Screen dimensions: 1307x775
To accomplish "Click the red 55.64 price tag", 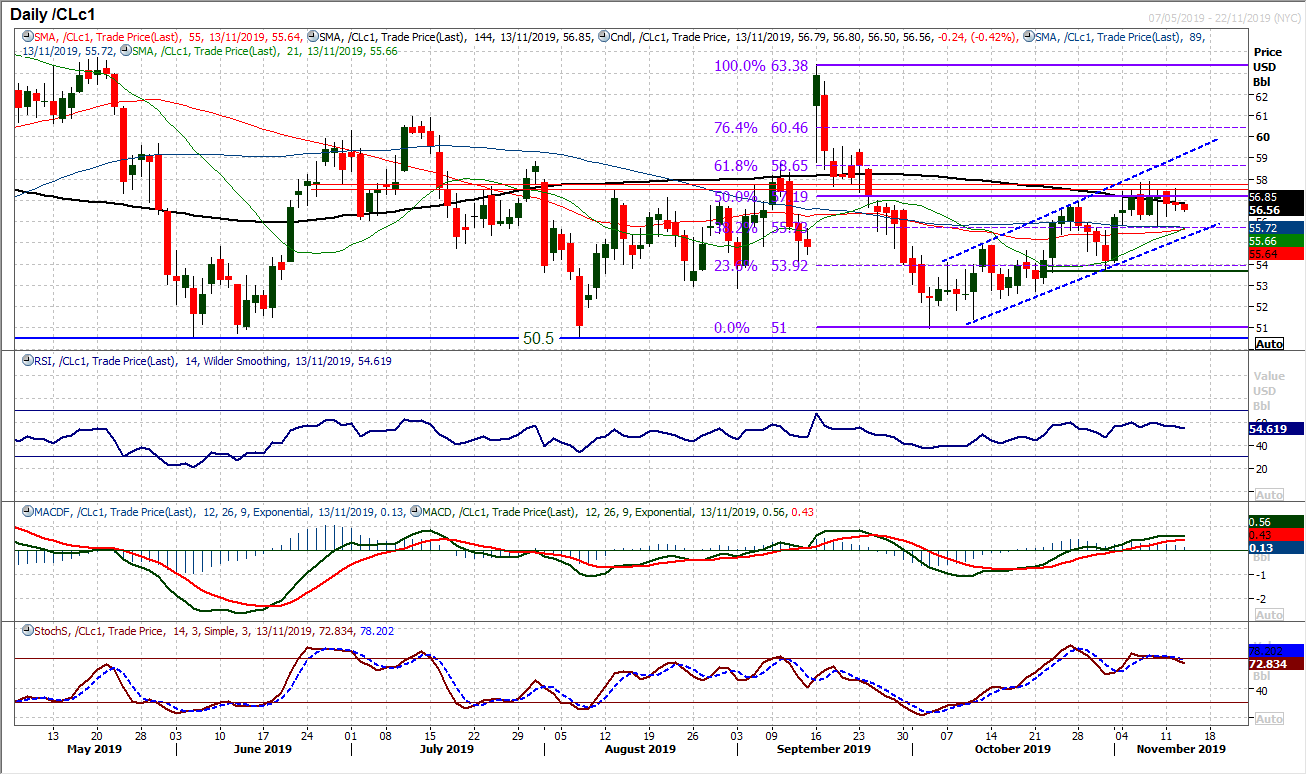I will coord(1277,254).
